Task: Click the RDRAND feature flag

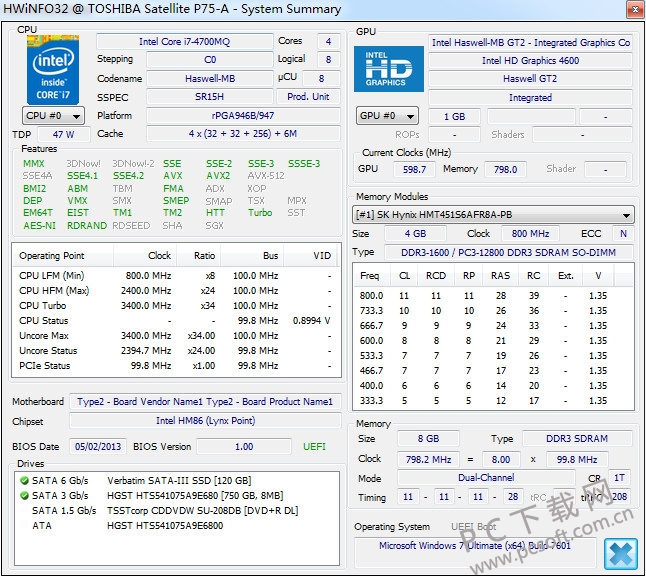Action: coord(87,226)
